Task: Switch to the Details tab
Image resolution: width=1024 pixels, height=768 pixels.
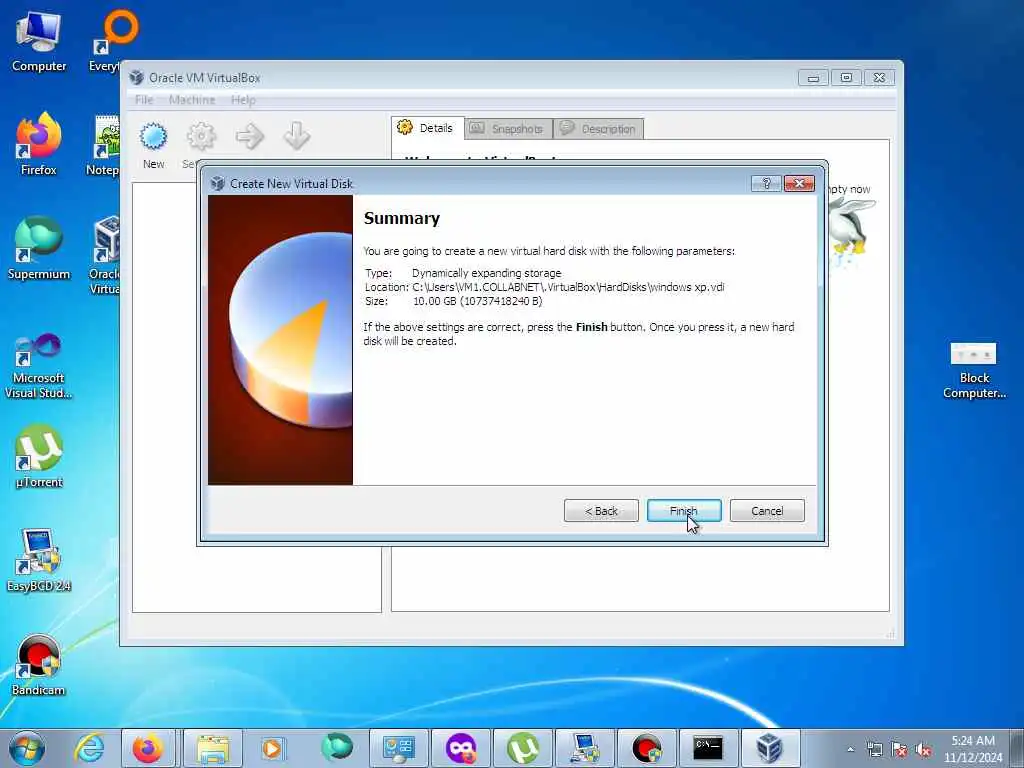Action: (428, 128)
